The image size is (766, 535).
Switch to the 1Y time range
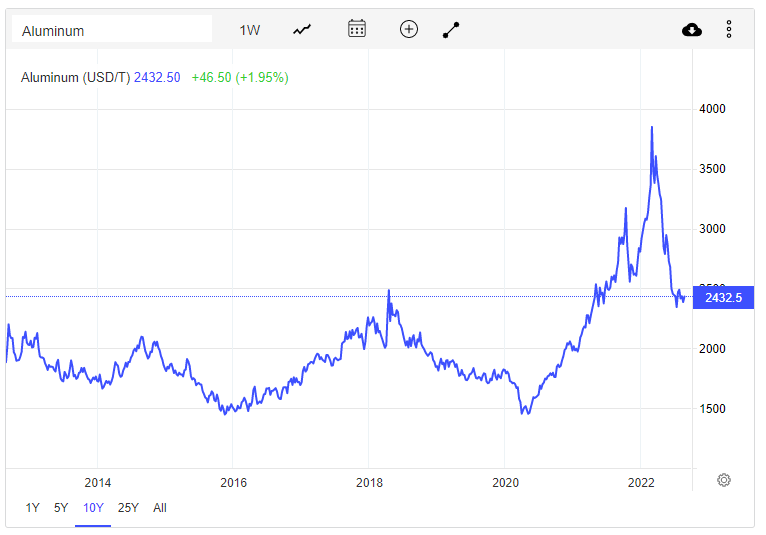click(x=32, y=508)
